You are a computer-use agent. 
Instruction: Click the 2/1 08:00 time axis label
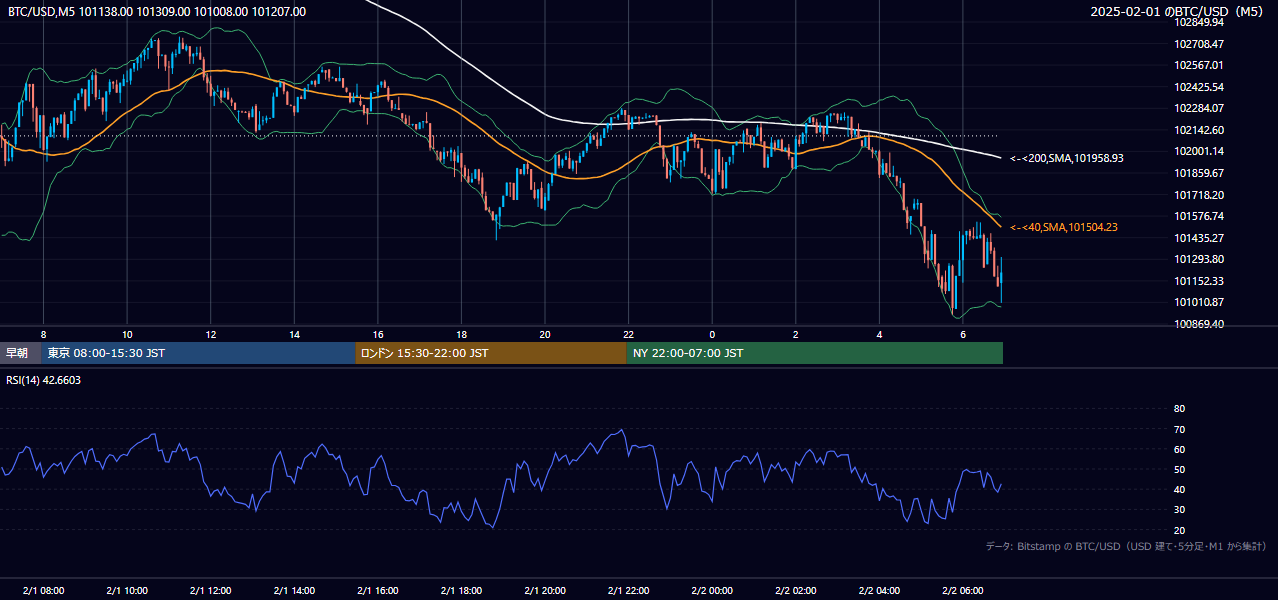(x=43, y=591)
